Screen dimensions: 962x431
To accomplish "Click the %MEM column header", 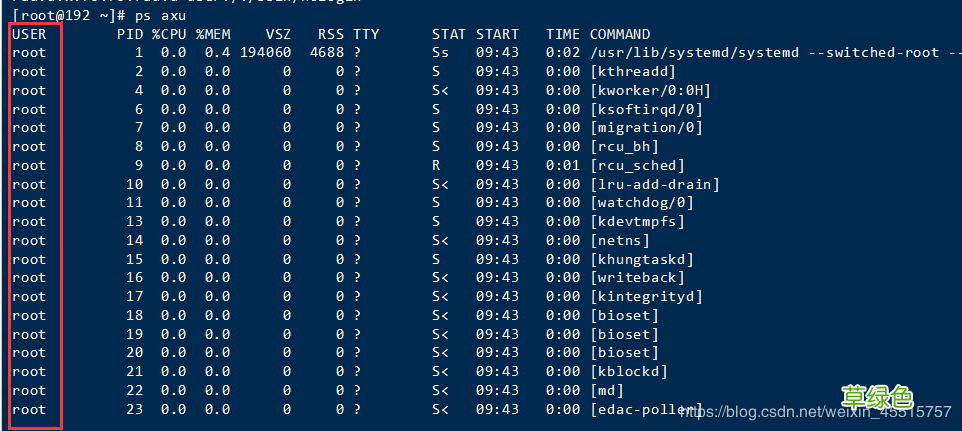I will click(x=212, y=34).
